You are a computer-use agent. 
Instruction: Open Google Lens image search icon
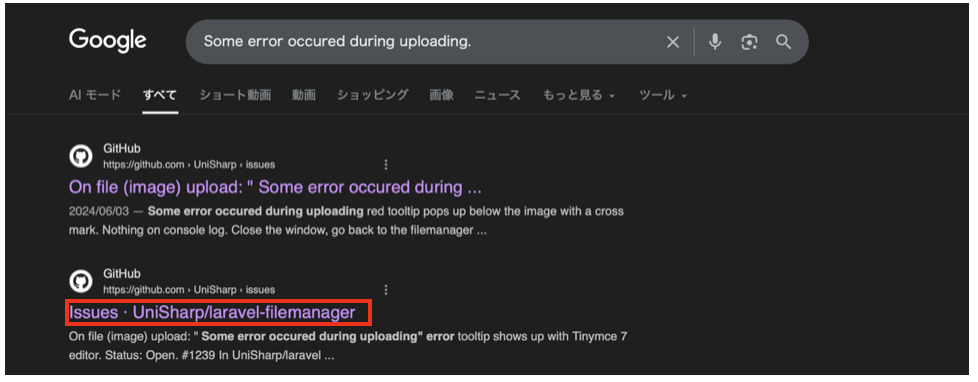point(749,42)
